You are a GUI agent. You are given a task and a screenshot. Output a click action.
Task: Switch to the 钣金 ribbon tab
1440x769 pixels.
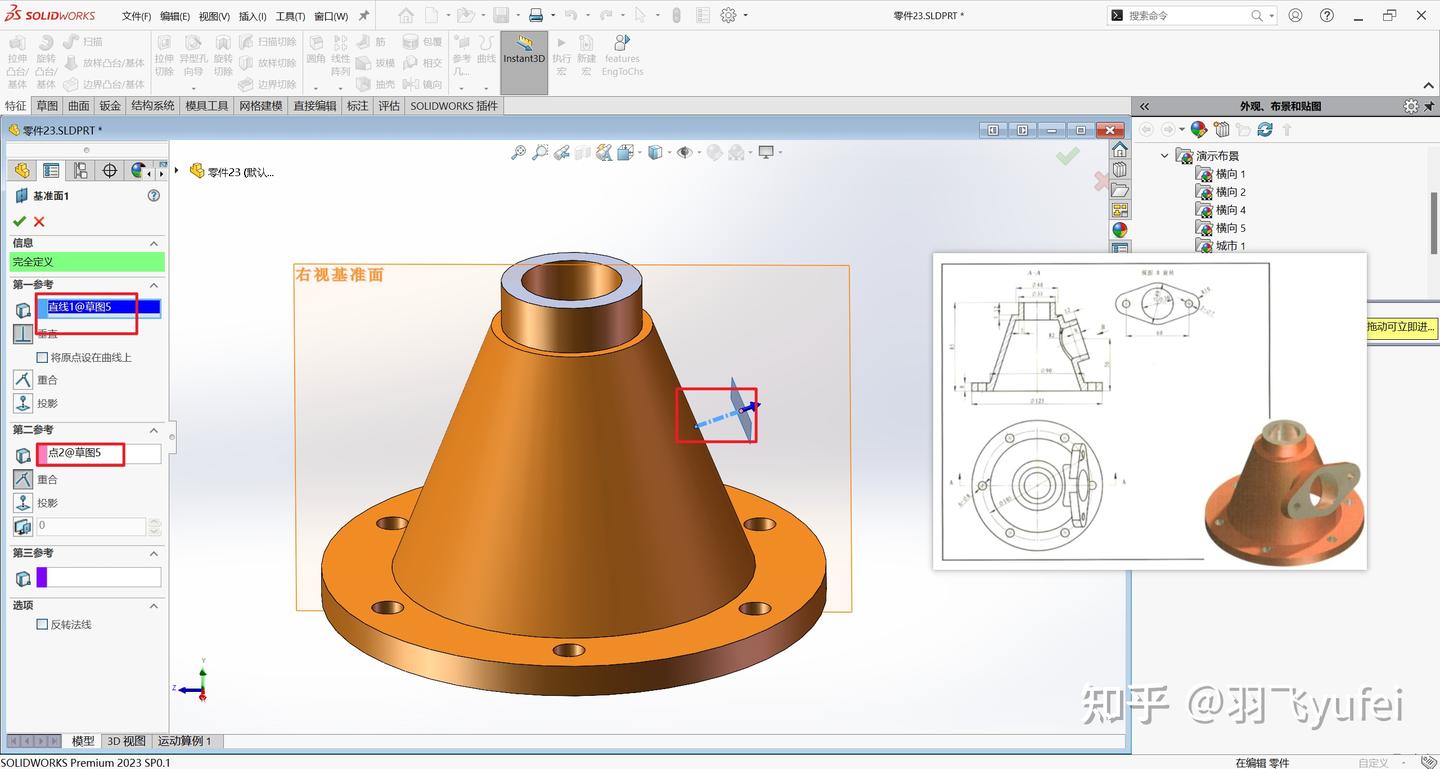tap(110, 106)
